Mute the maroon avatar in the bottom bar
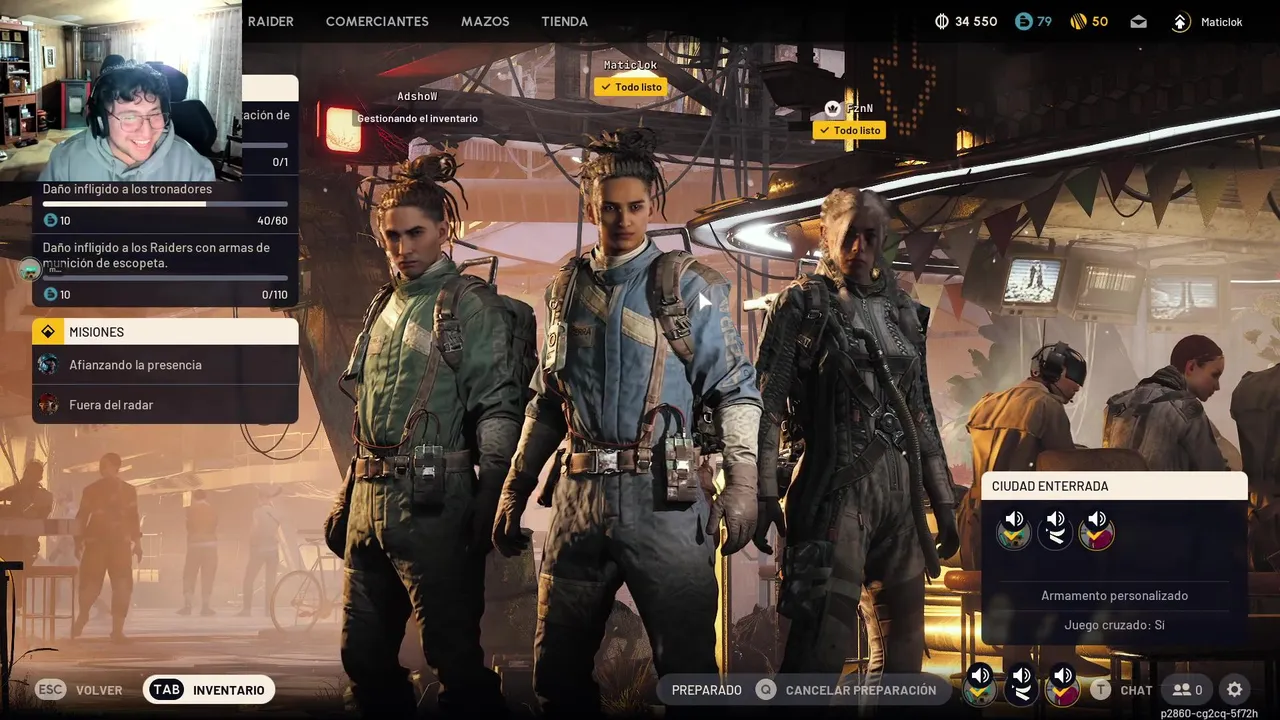This screenshot has height=720, width=1280. (x=1063, y=685)
